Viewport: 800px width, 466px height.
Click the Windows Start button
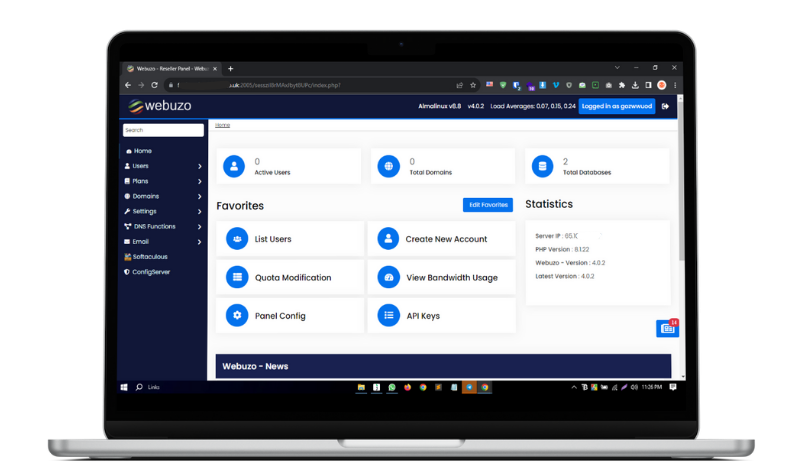coord(124,387)
